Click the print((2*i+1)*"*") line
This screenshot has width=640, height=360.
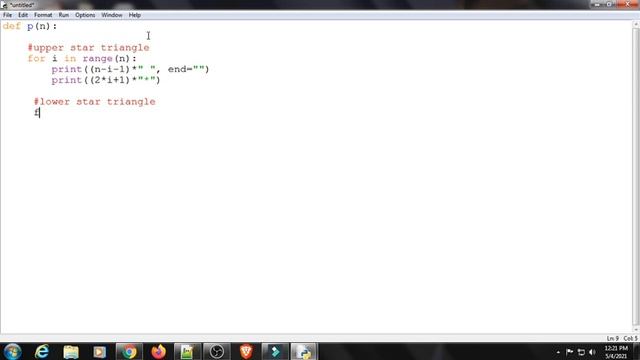pos(106,80)
